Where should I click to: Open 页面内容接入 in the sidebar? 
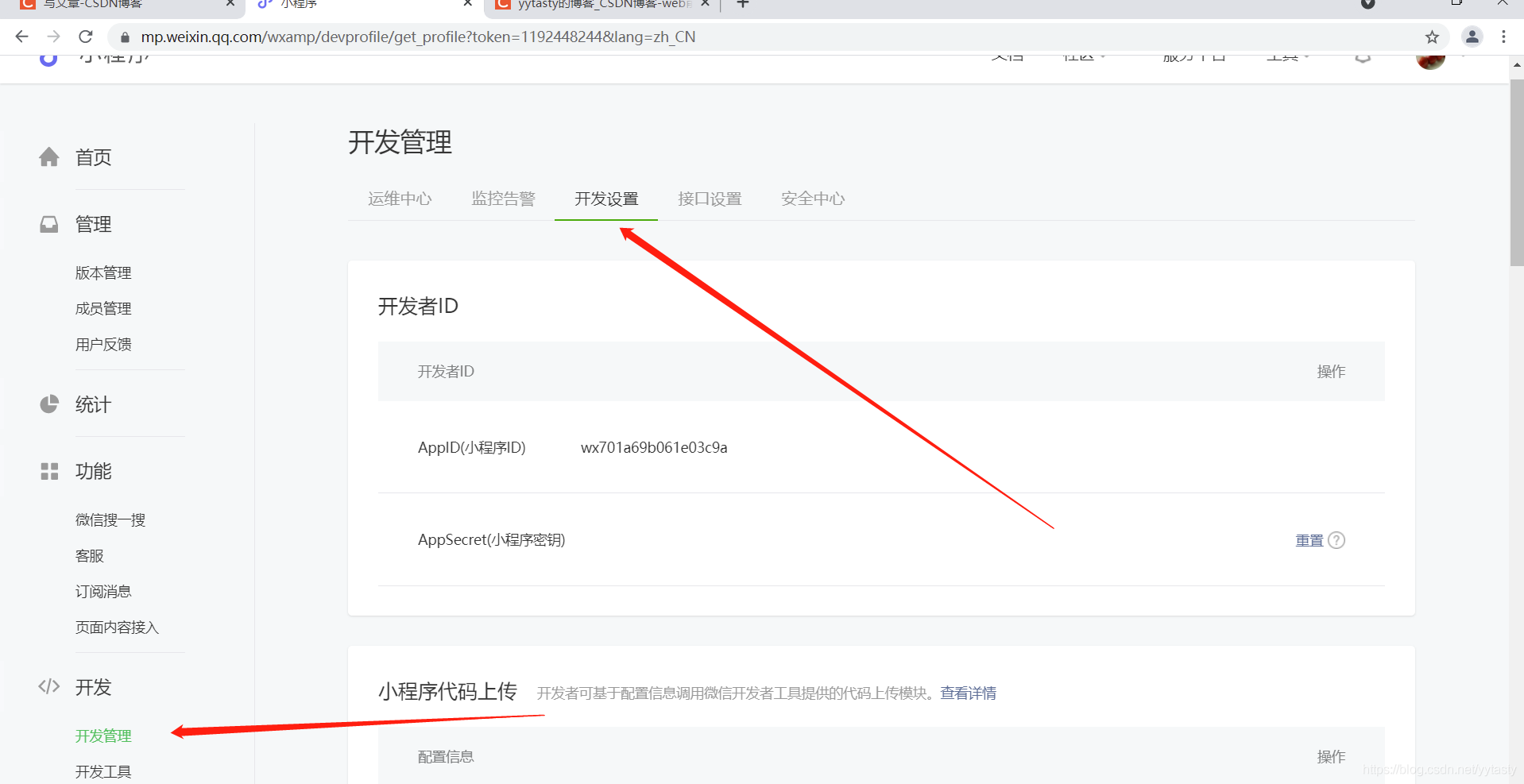point(117,628)
